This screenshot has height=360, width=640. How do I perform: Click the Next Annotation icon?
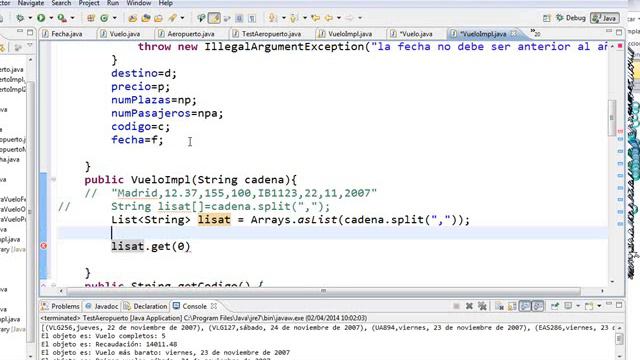[x=272, y=18]
